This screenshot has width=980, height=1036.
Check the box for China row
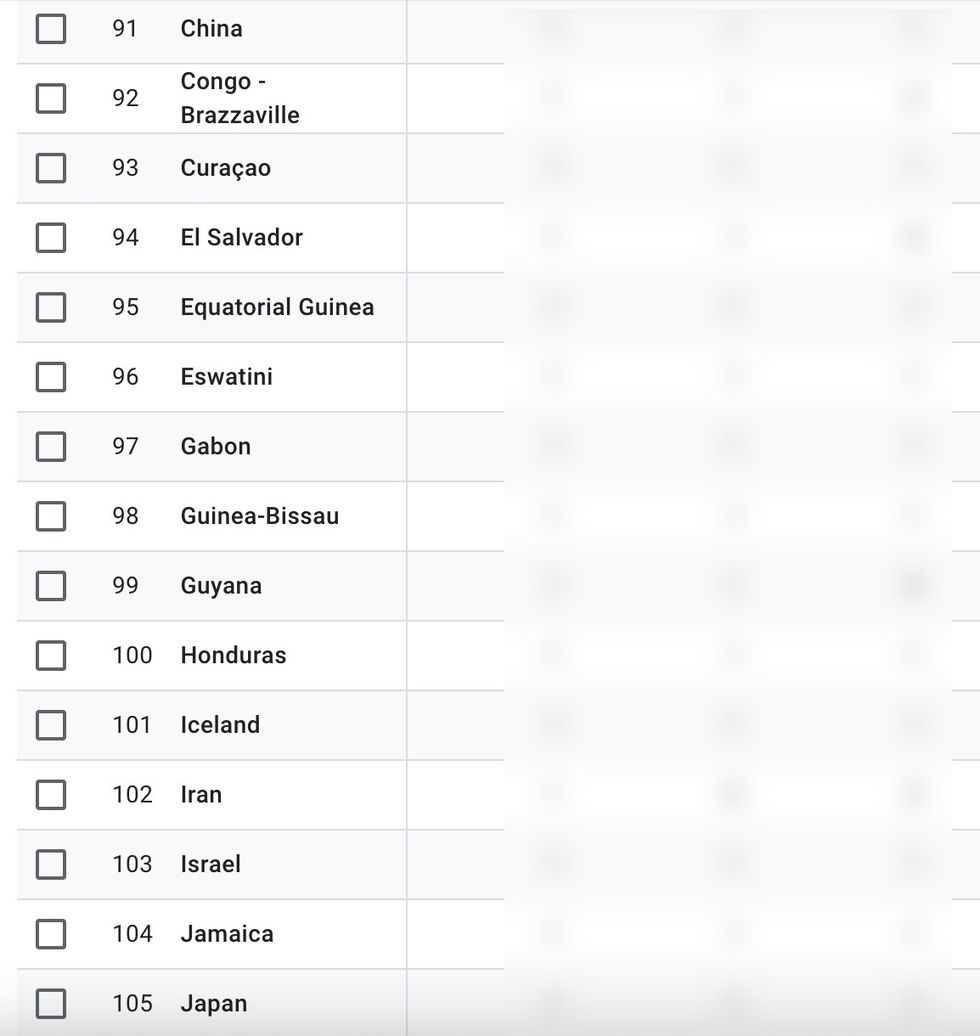click(x=51, y=29)
